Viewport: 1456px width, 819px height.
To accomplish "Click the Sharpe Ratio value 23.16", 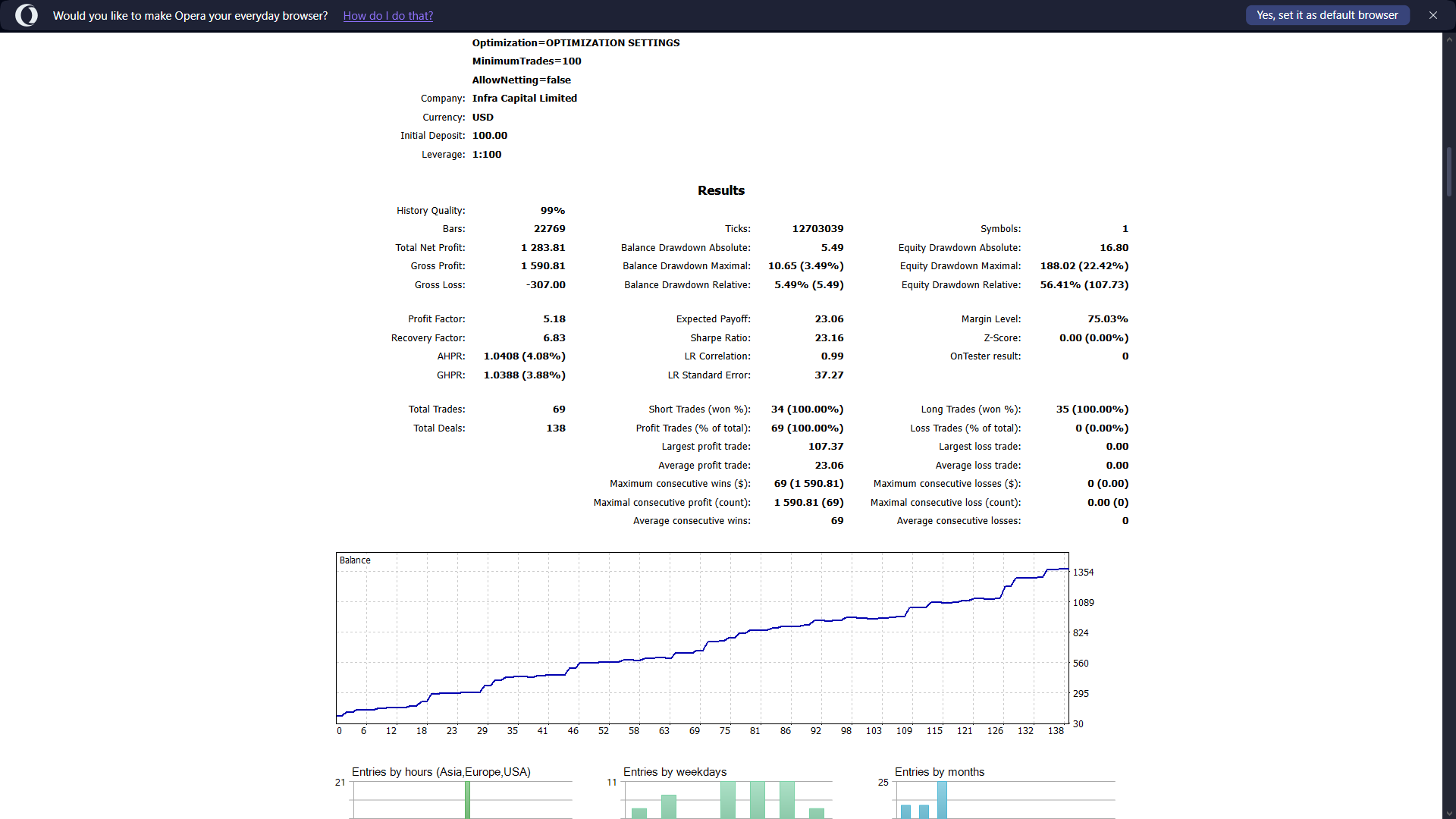I will 829,338.
